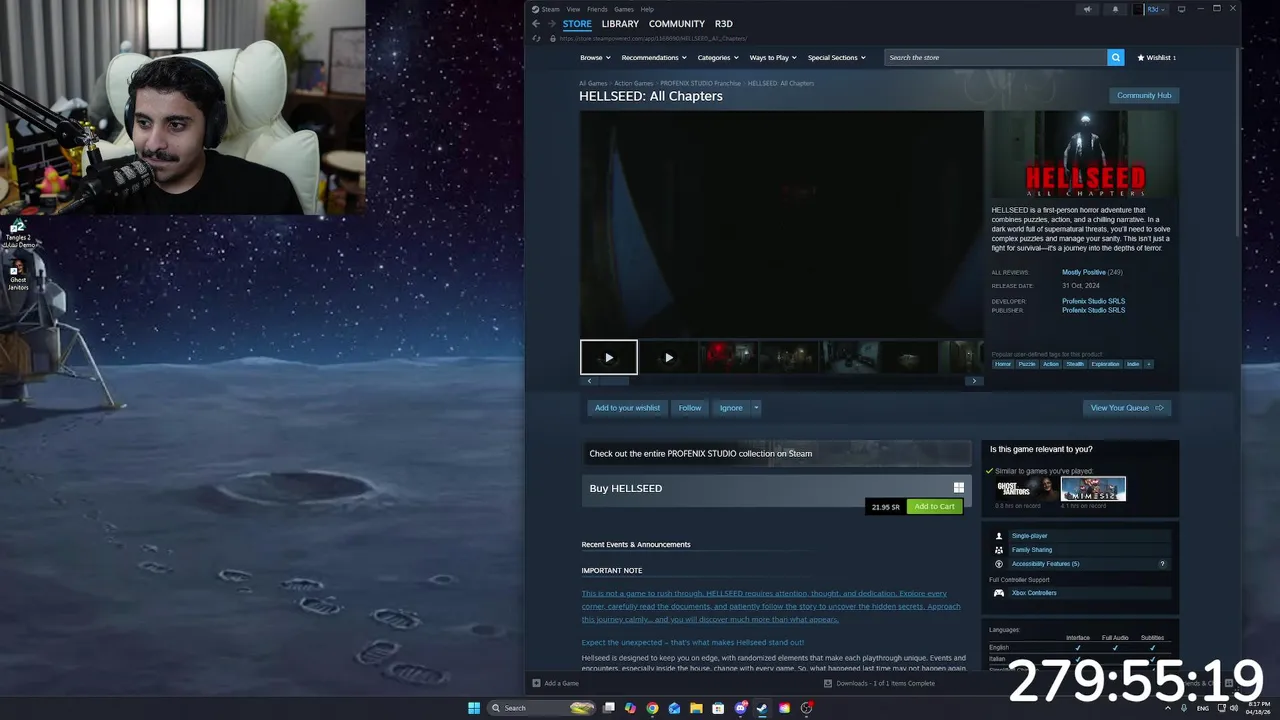Click the store search magnifier button
The width and height of the screenshot is (1280, 720).
click(1115, 57)
